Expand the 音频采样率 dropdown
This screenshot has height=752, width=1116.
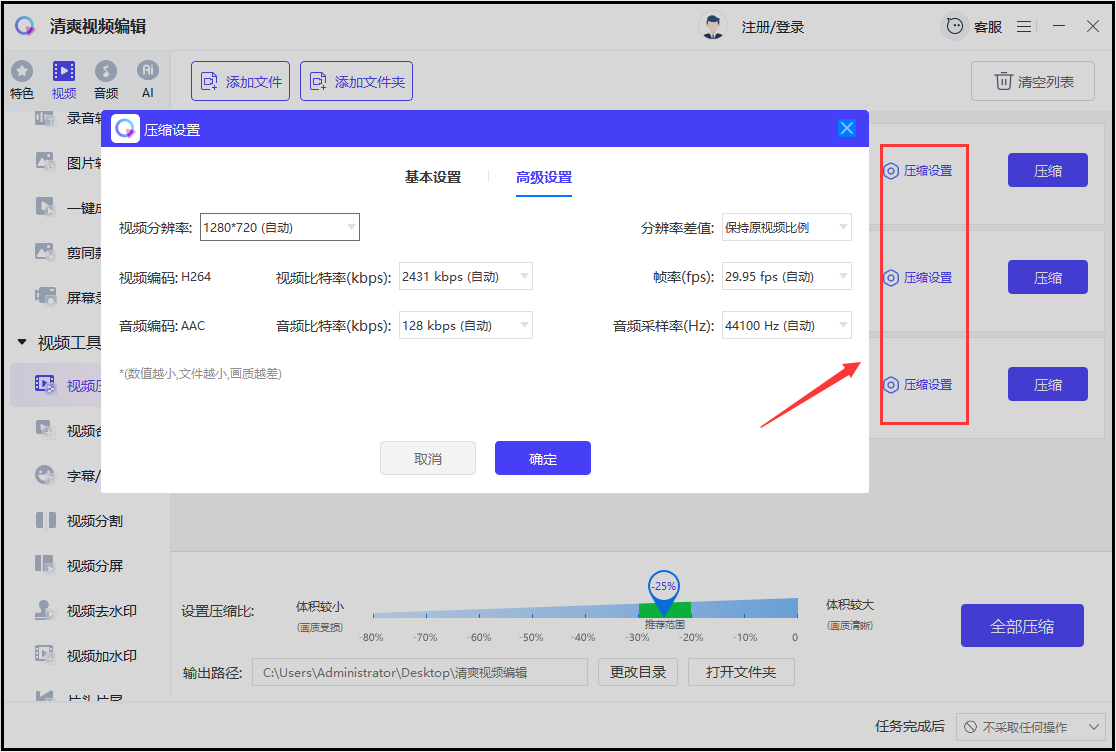coord(786,326)
